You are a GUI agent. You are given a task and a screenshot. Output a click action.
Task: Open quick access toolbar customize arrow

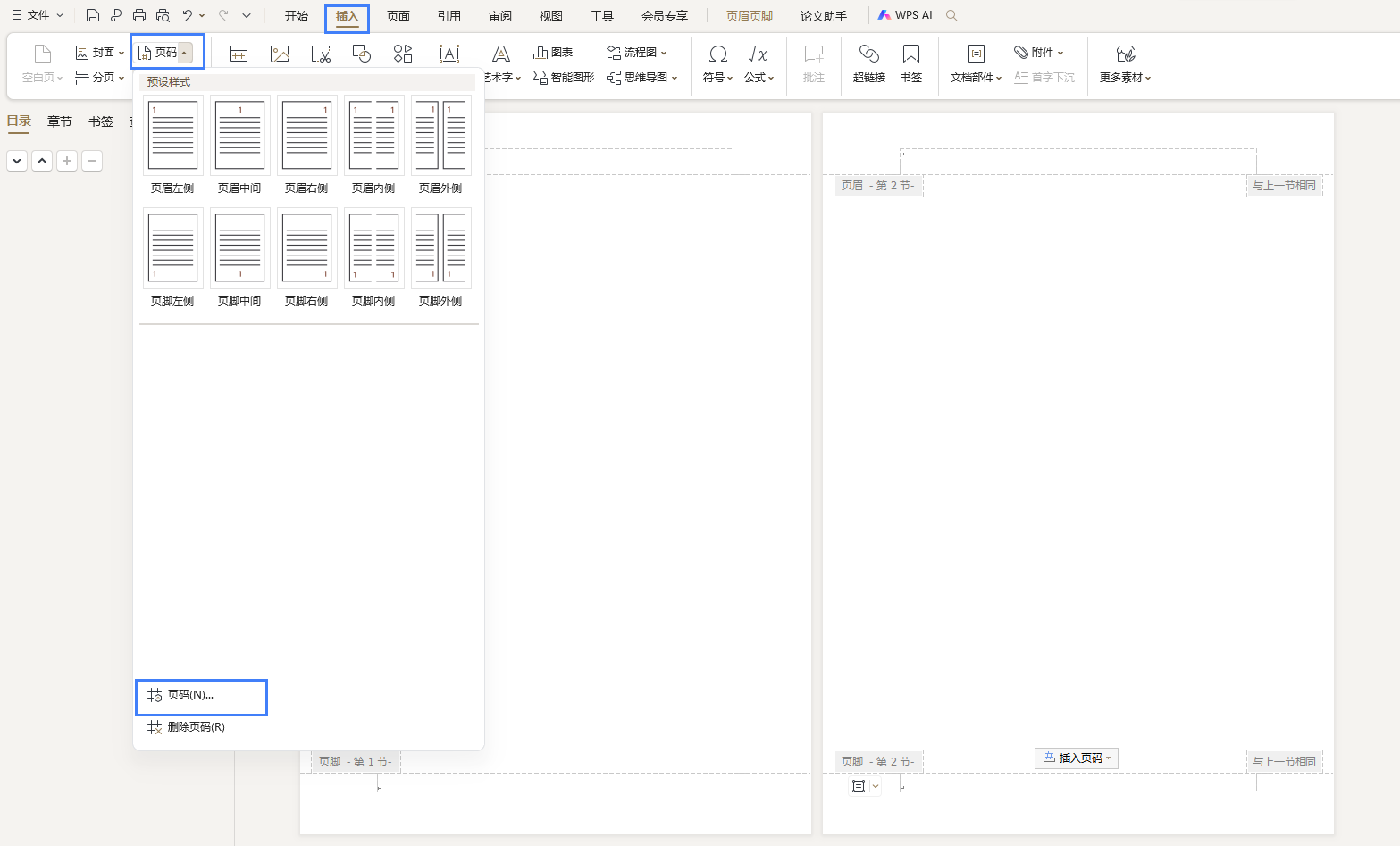[x=247, y=15]
